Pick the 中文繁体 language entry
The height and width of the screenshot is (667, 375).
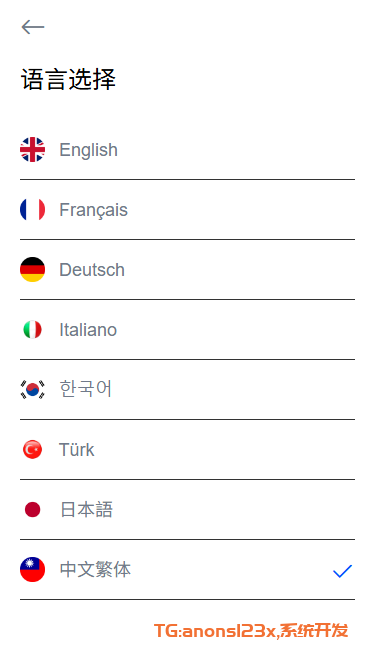[188, 570]
